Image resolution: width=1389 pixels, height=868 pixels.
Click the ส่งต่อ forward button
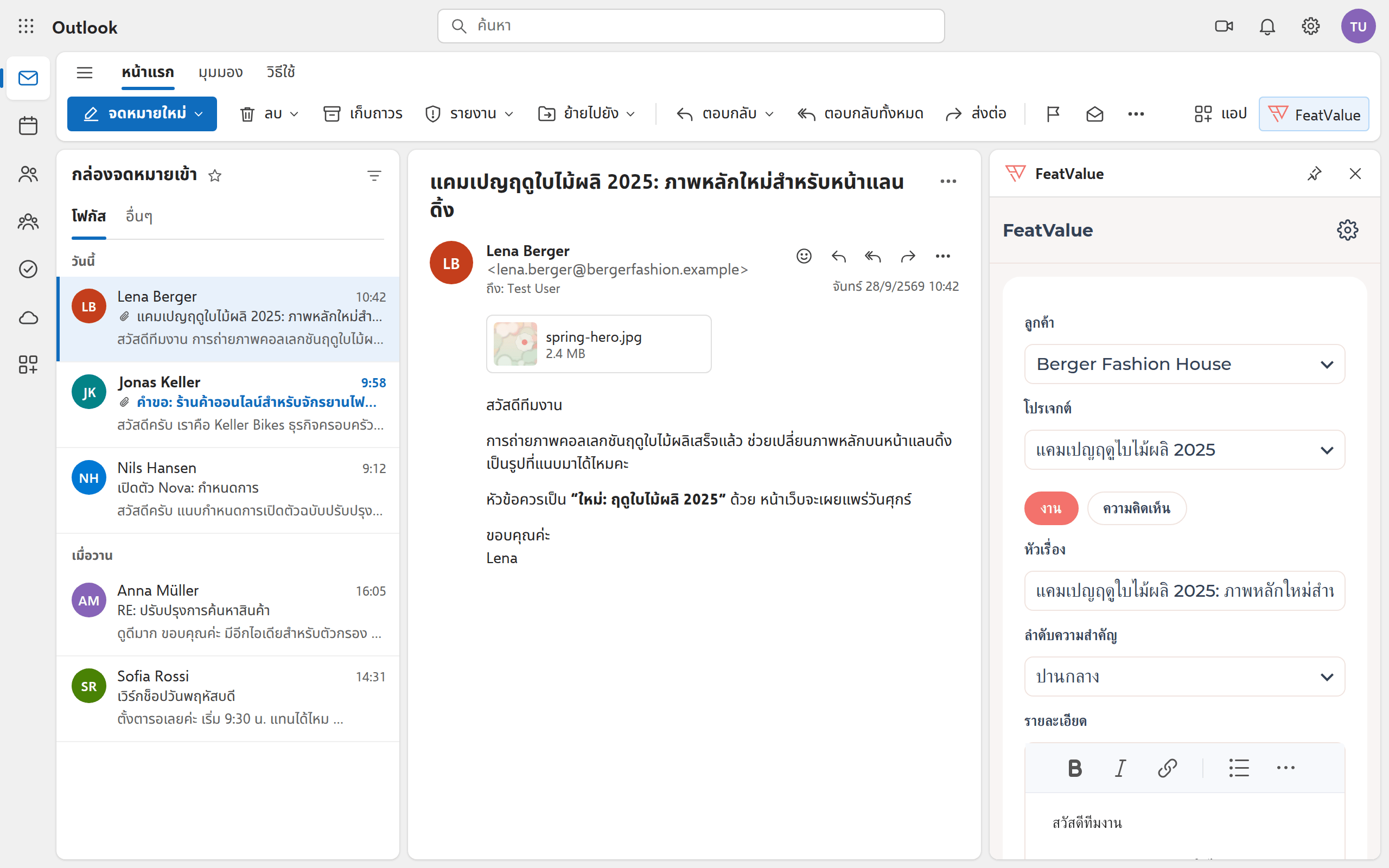point(976,114)
